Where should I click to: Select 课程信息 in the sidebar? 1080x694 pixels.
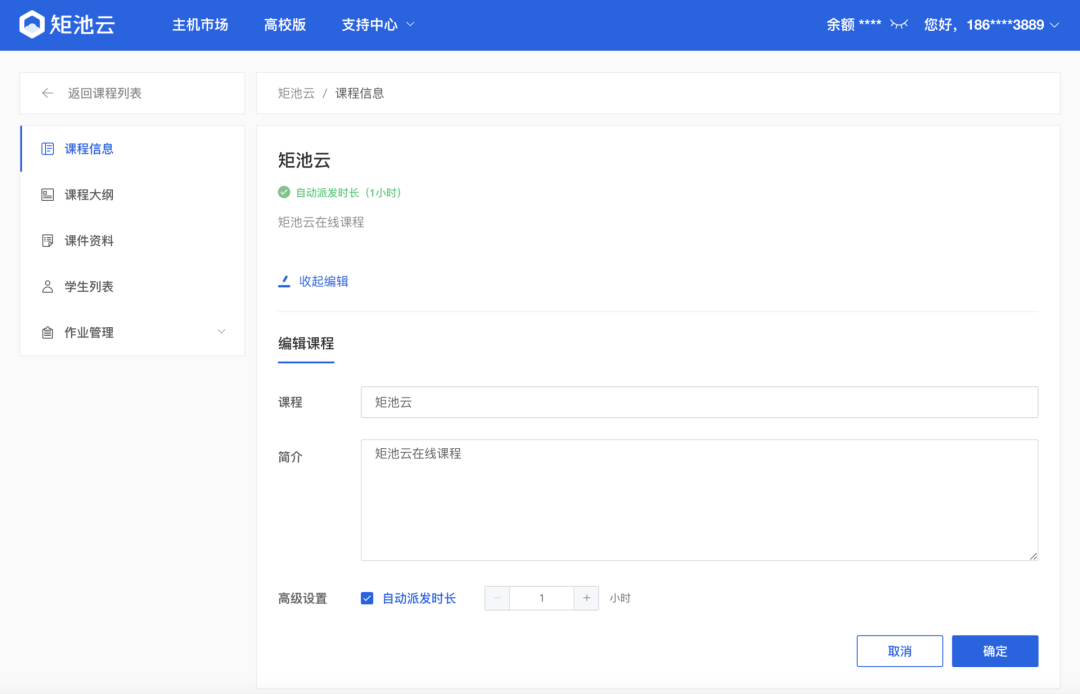click(x=132, y=149)
